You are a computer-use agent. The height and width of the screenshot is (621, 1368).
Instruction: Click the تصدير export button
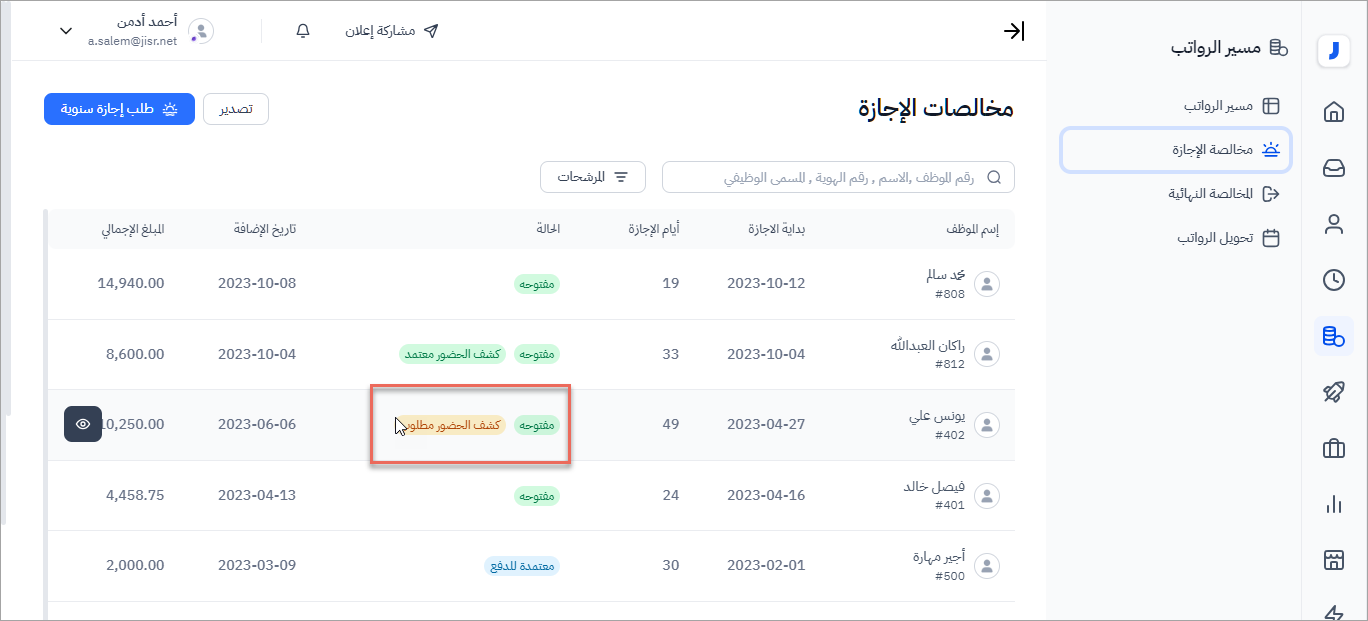[x=236, y=109]
